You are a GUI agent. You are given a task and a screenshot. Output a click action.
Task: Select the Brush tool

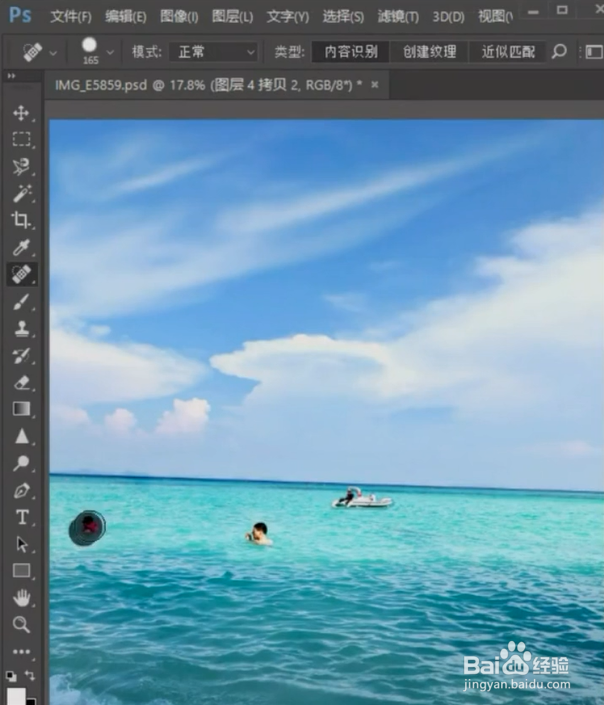click(21, 302)
